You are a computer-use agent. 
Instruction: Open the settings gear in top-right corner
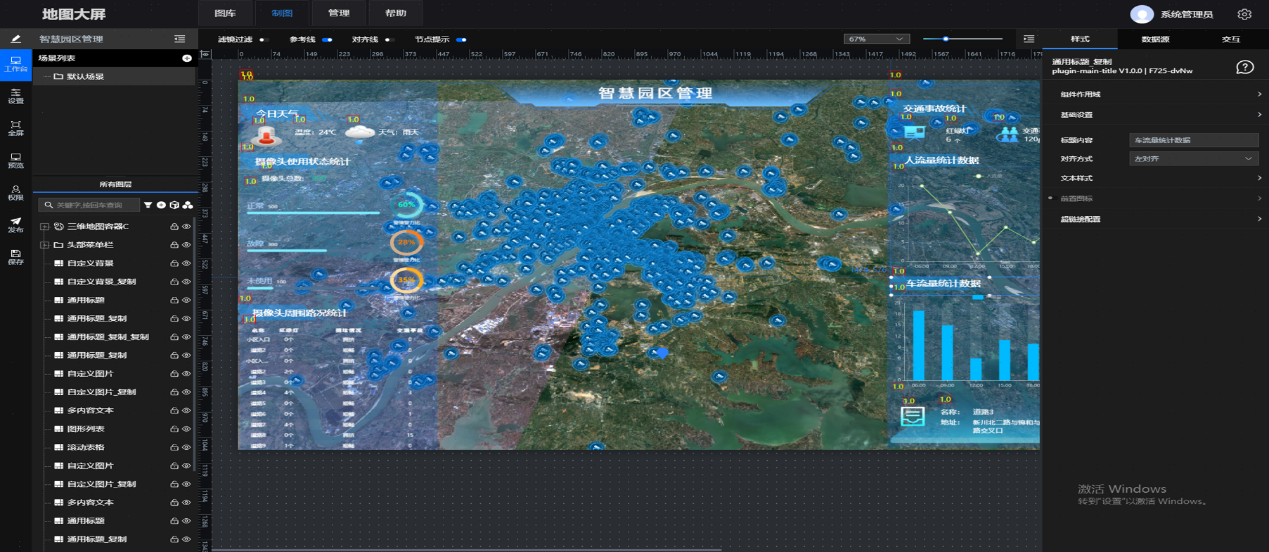pyautogui.click(x=1244, y=14)
